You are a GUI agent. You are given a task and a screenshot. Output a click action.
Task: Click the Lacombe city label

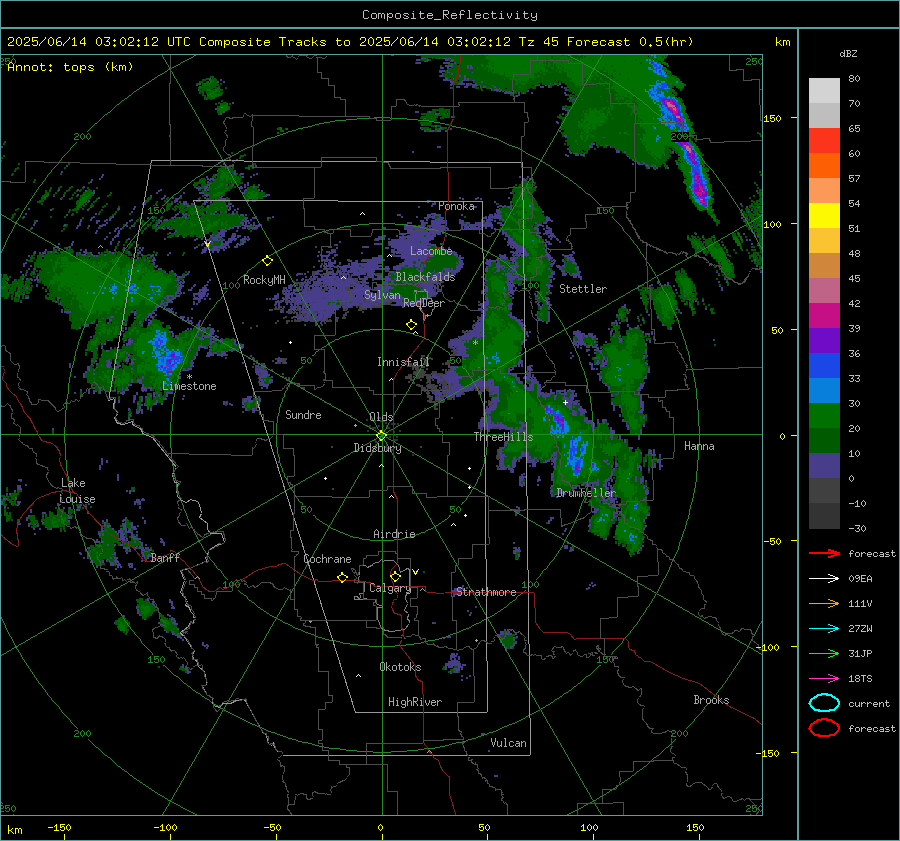(431, 251)
